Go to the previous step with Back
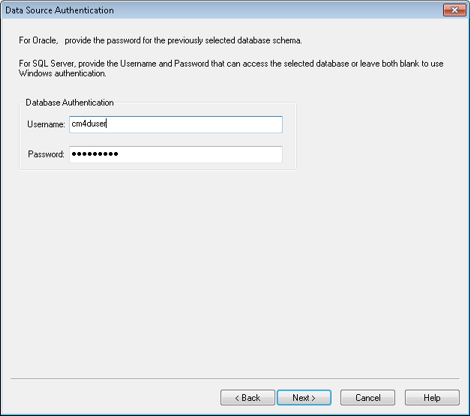470x416 pixels. [x=247, y=398]
